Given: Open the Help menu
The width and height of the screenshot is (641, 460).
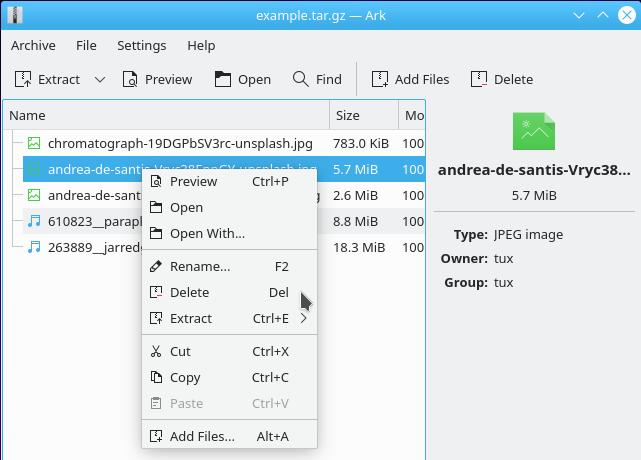Looking at the screenshot, I should click(201, 45).
